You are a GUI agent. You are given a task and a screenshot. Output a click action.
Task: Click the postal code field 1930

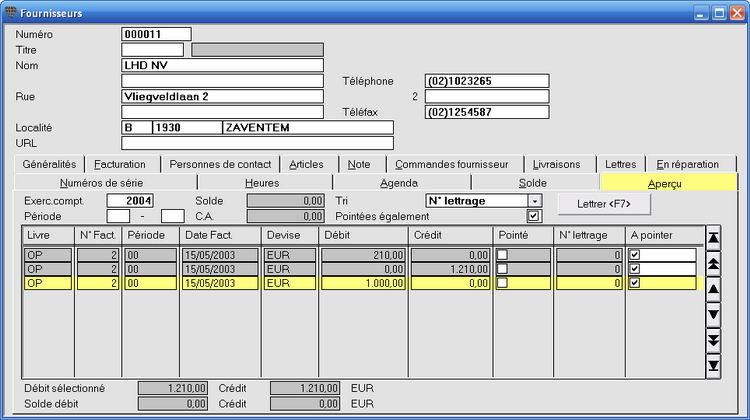pos(187,128)
